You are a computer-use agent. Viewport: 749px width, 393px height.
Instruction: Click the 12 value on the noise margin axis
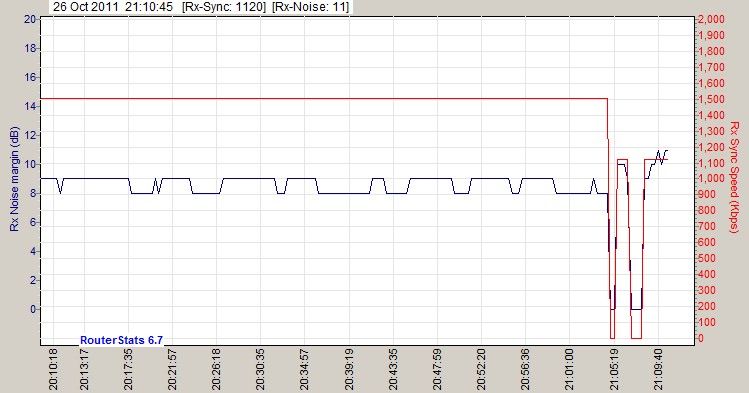[30, 135]
